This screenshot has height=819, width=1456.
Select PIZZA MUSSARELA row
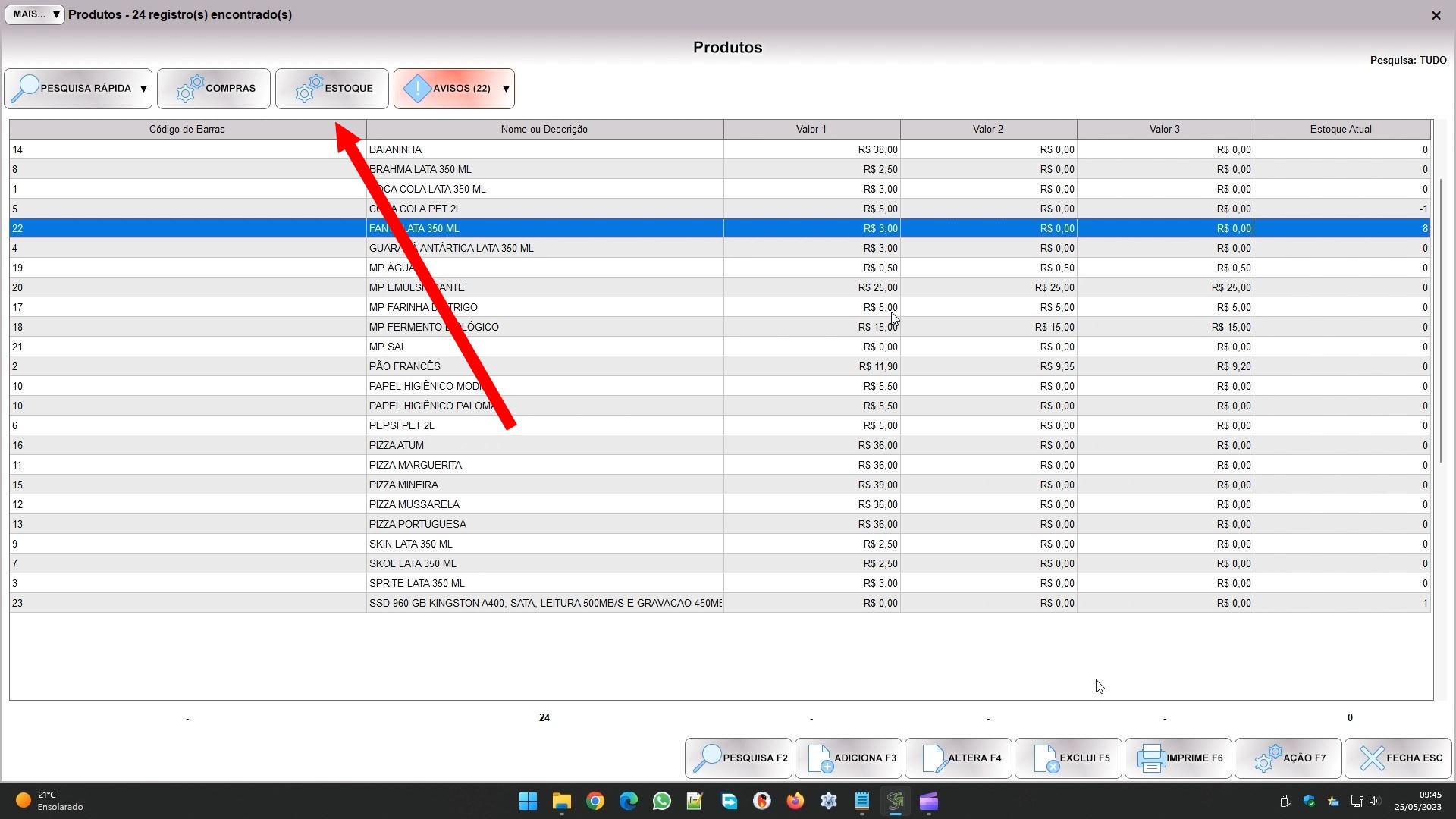pyautogui.click(x=720, y=504)
